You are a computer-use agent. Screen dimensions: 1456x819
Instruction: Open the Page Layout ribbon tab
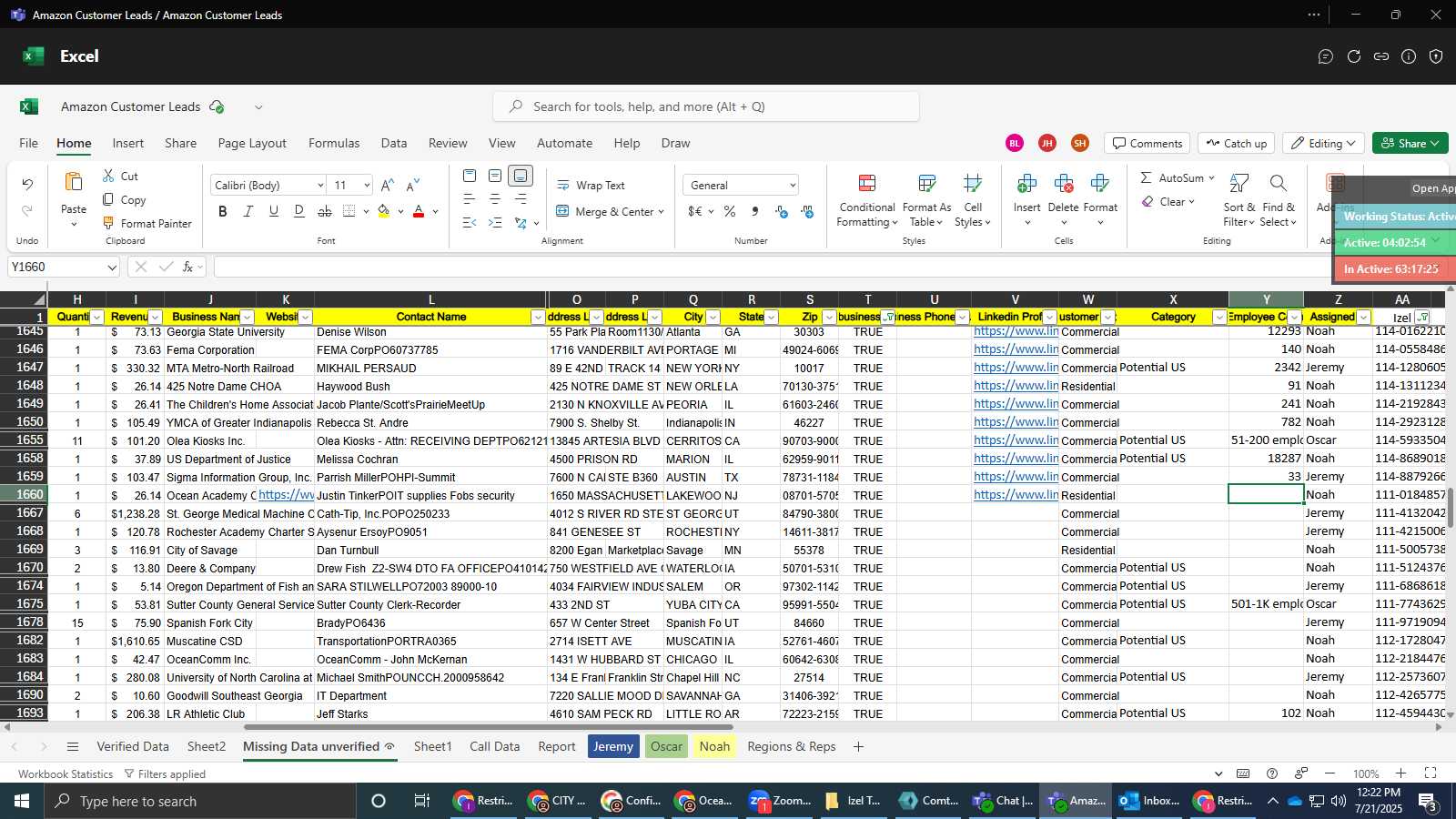coord(252,143)
